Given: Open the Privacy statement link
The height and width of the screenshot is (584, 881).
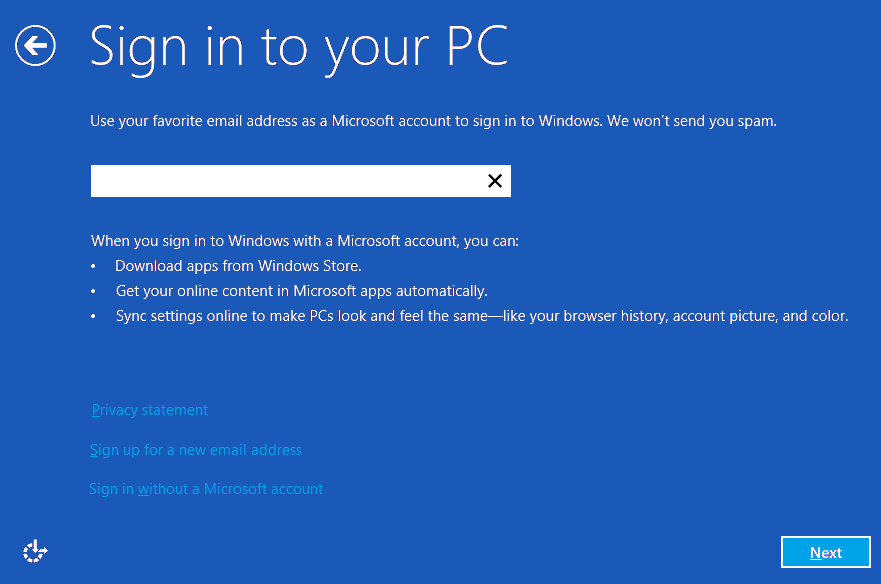Looking at the screenshot, I should click(x=149, y=410).
